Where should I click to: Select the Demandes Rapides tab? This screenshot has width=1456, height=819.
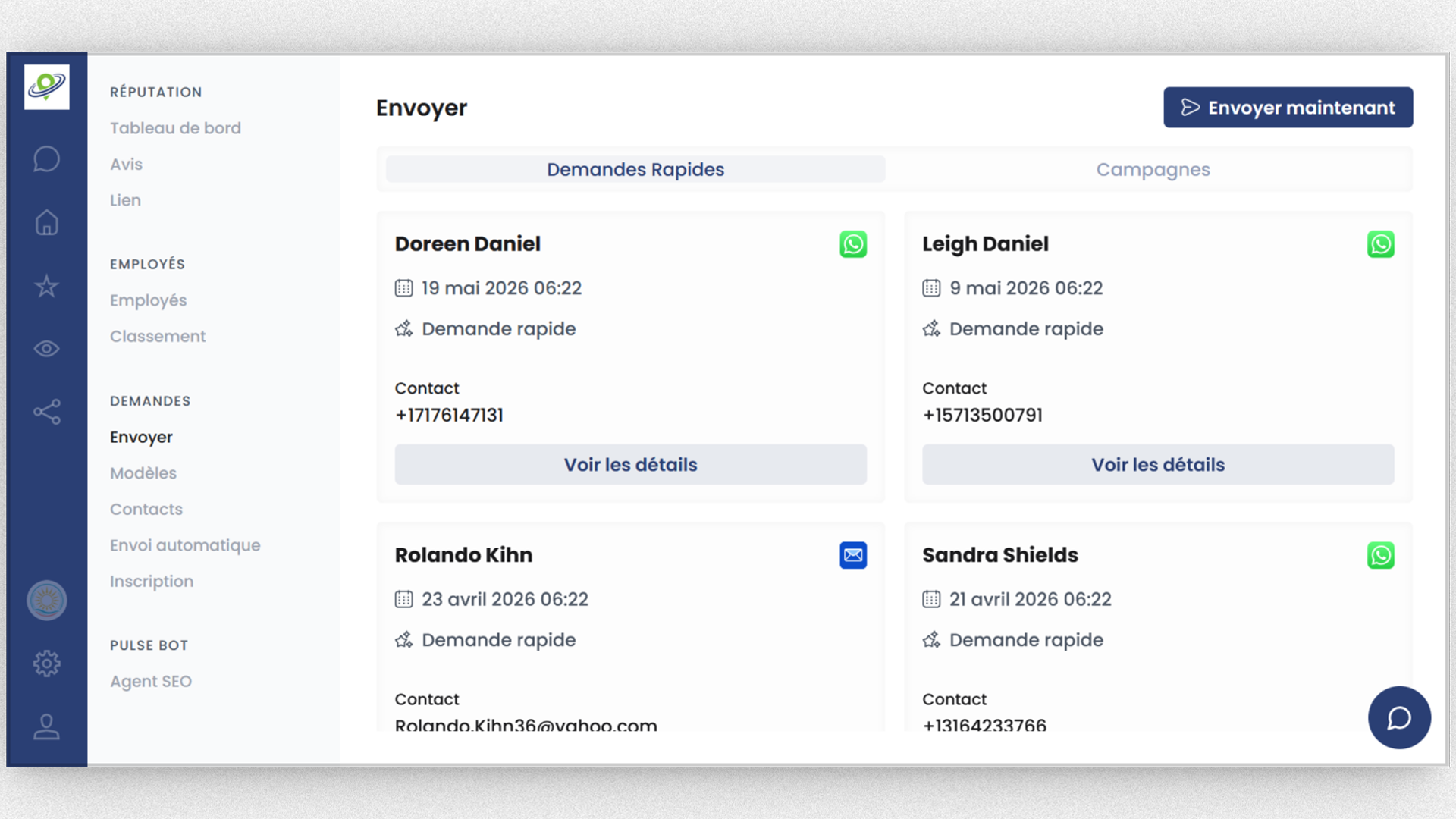tap(635, 169)
